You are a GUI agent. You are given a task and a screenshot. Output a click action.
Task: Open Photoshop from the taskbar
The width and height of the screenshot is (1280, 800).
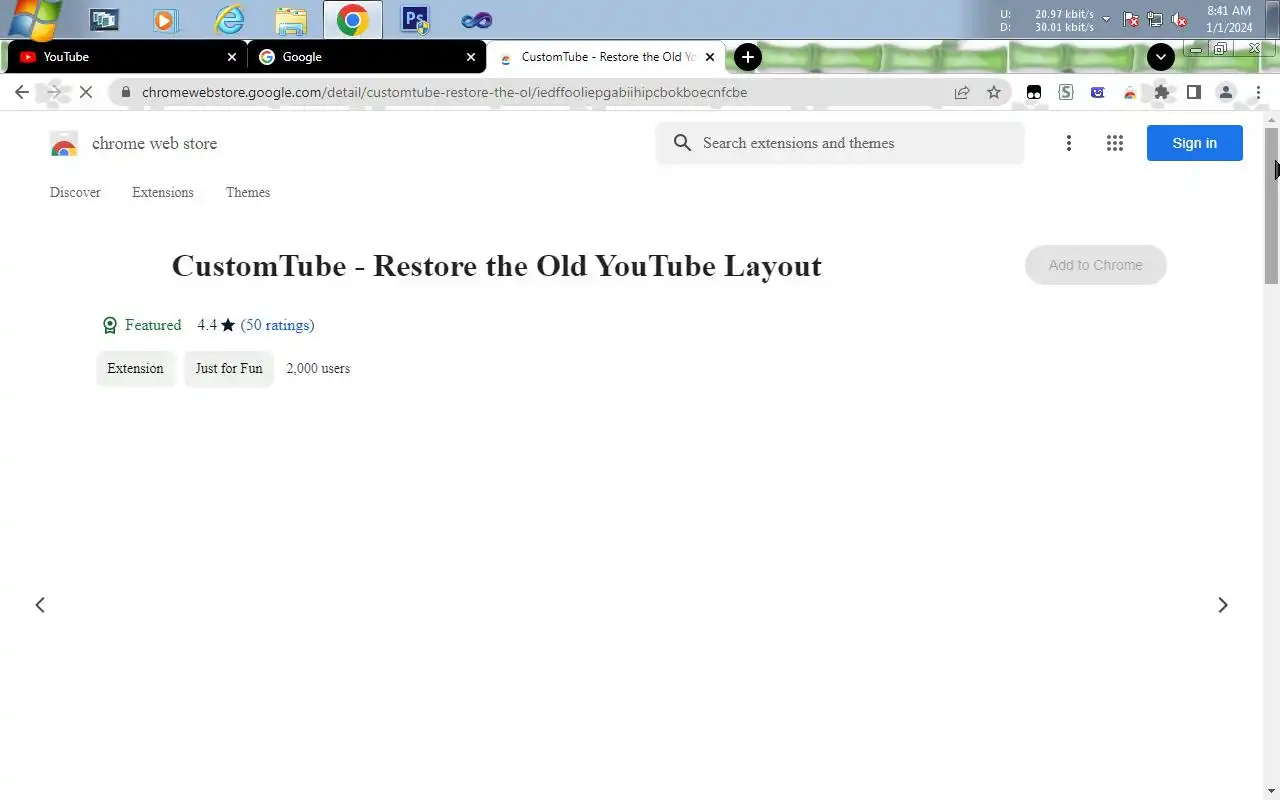414,19
